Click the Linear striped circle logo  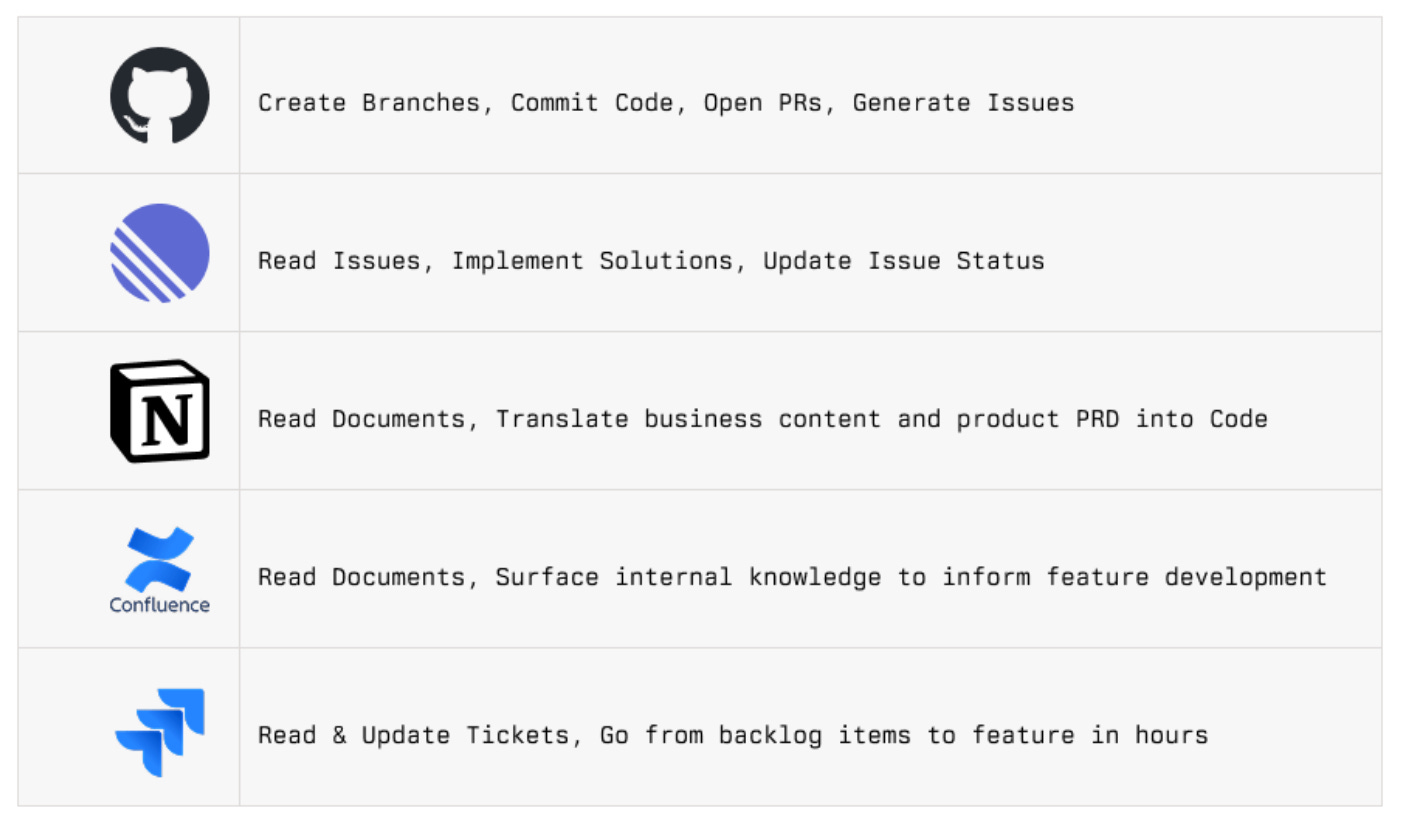pos(160,253)
